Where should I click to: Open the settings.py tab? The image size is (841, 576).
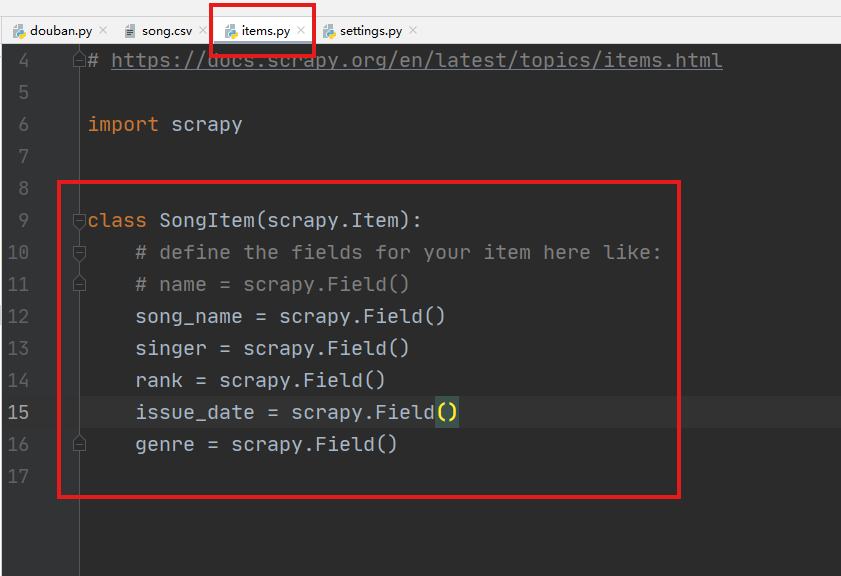pyautogui.click(x=372, y=31)
